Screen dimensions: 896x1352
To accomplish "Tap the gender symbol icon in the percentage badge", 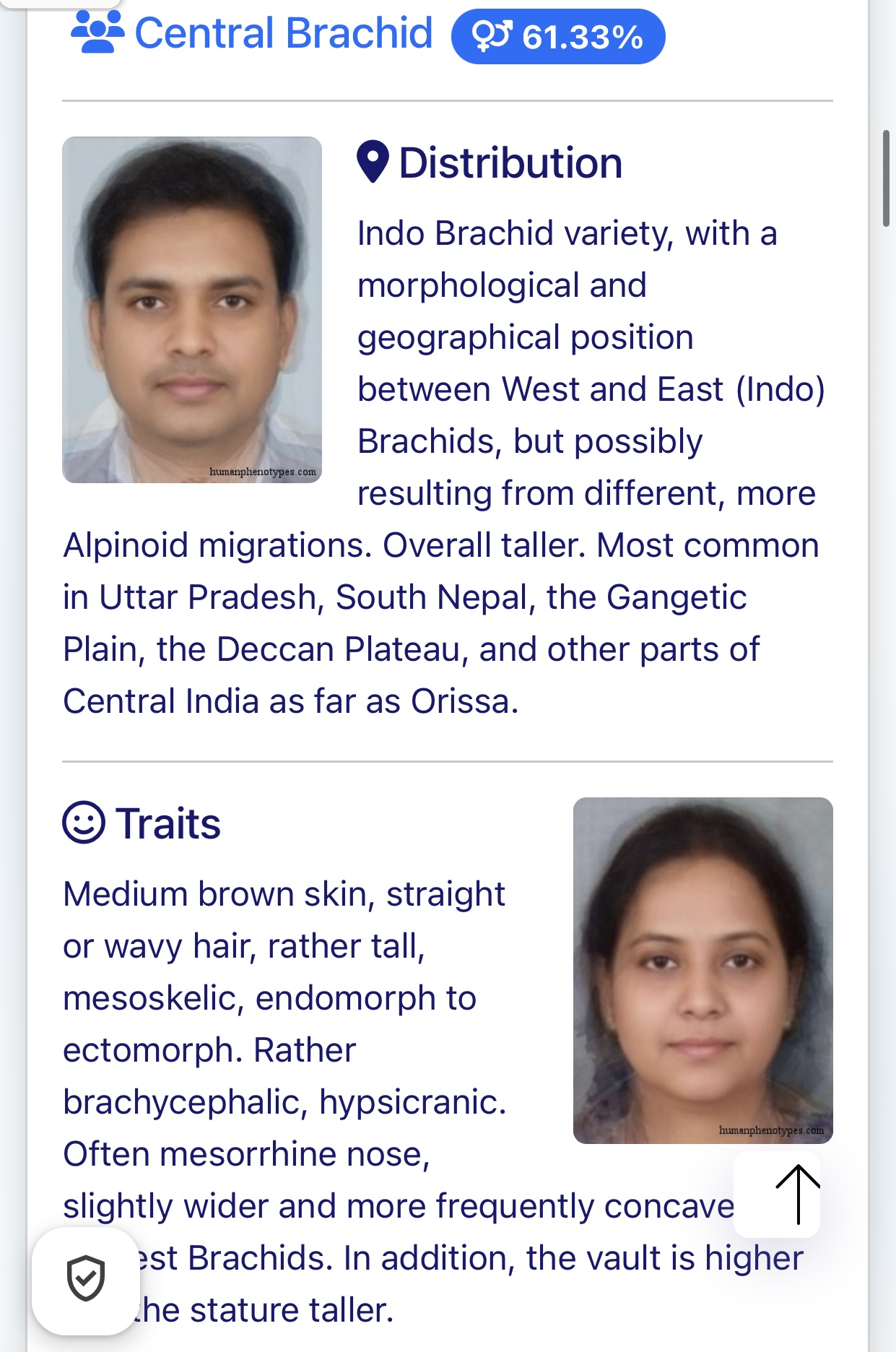I will pos(492,36).
